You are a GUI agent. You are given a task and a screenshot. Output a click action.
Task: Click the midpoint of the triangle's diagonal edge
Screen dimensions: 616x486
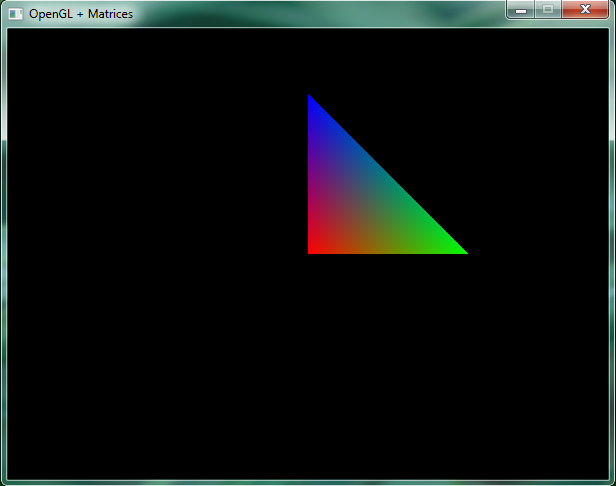pyautogui.click(x=386, y=174)
